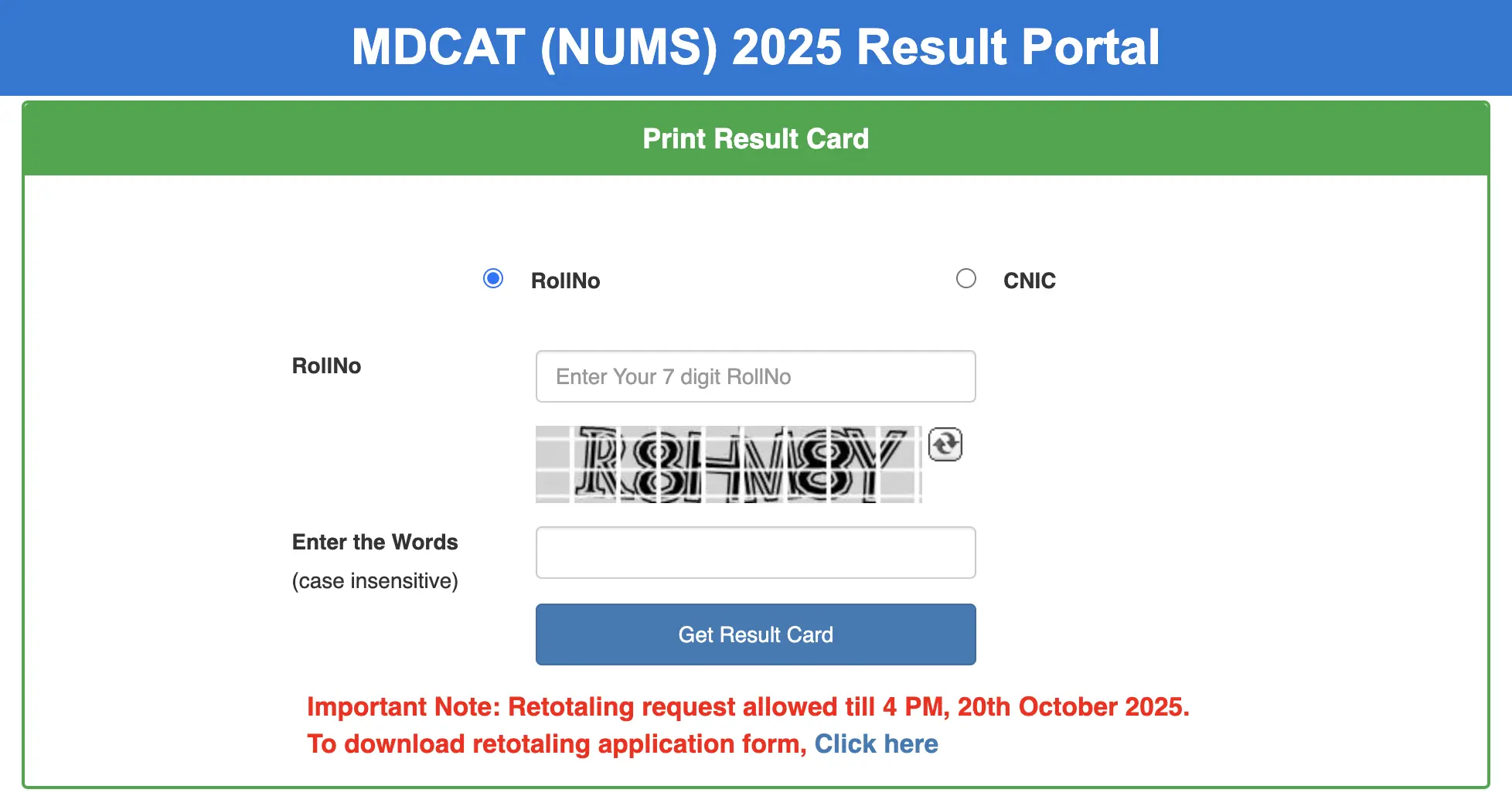Click the RollNo entry field
Viewport: 1512px width, 796px height.
[x=755, y=376]
